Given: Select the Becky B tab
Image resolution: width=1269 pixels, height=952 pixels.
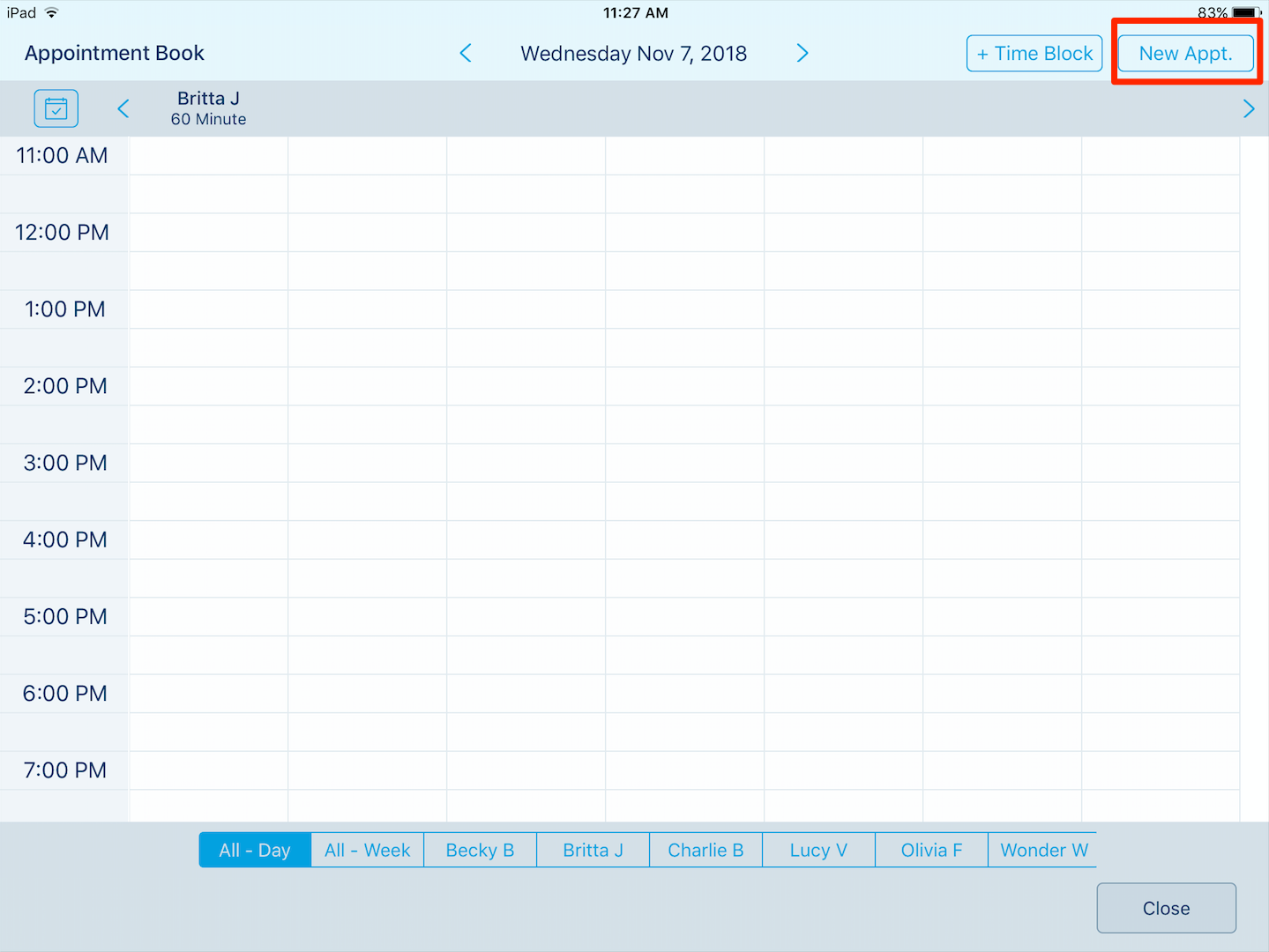Looking at the screenshot, I should click(480, 850).
